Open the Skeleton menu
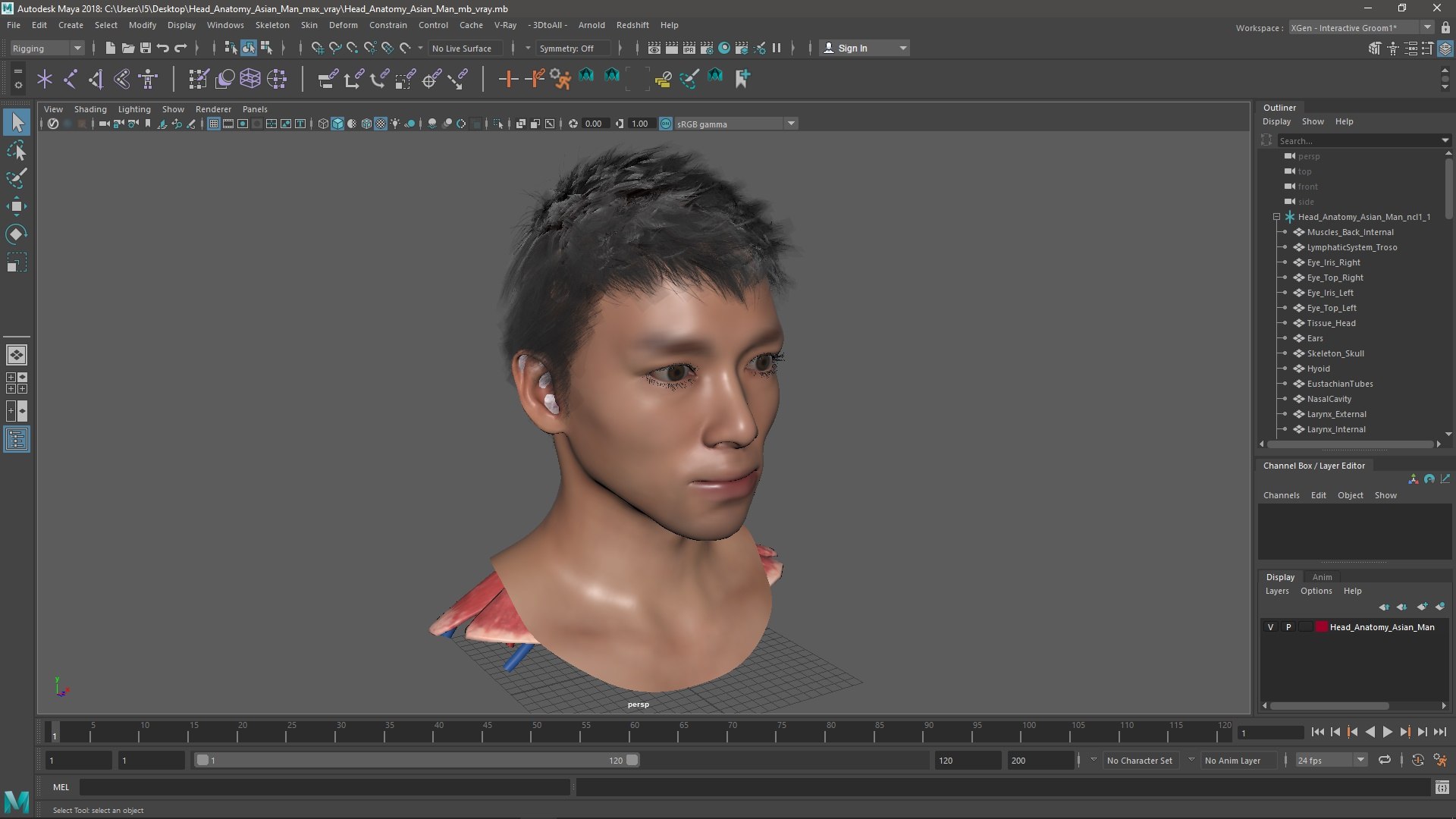Screen dimensions: 1456x819 tap(271, 25)
